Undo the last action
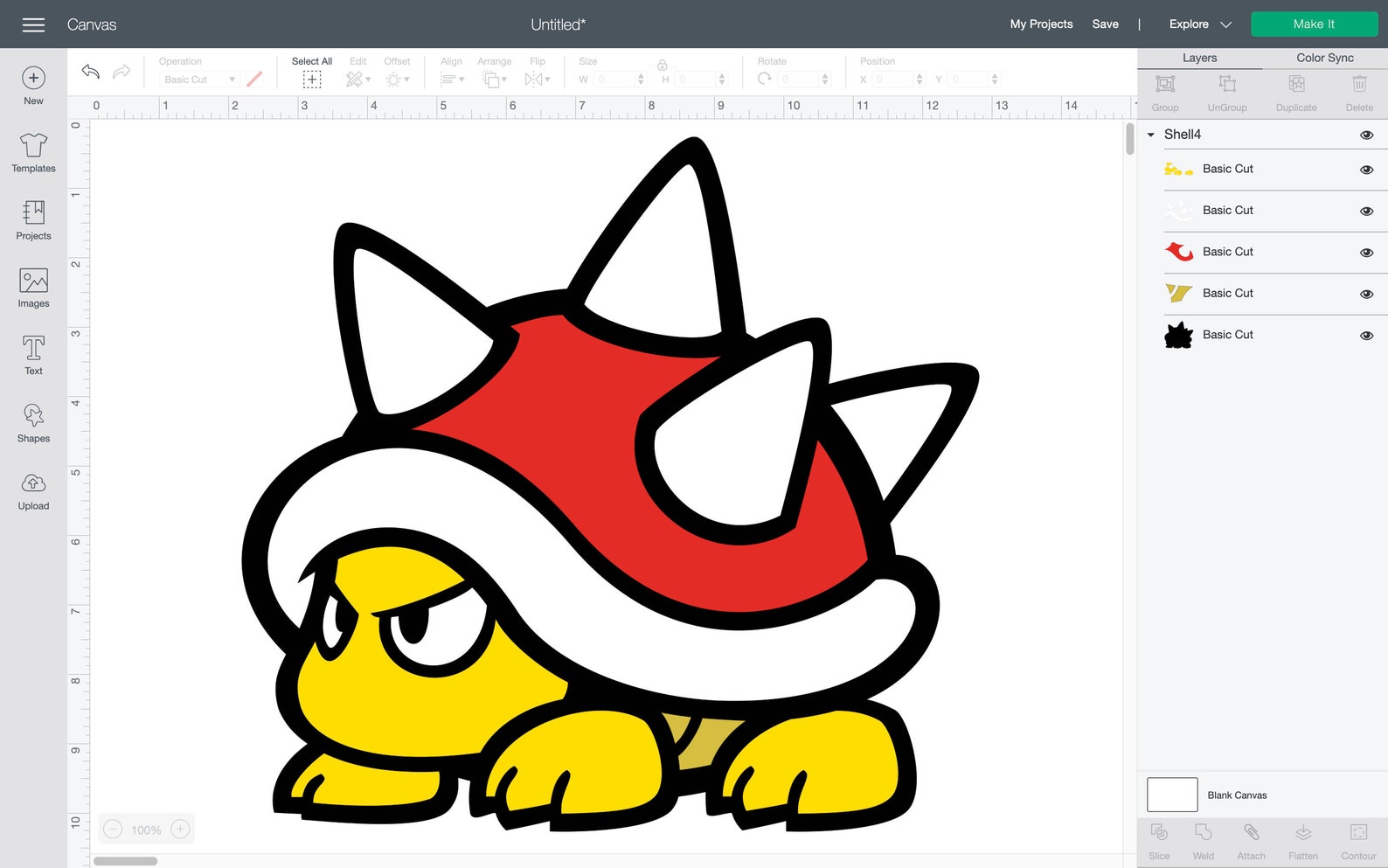Viewport: 1388px width, 868px height. tap(90, 72)
